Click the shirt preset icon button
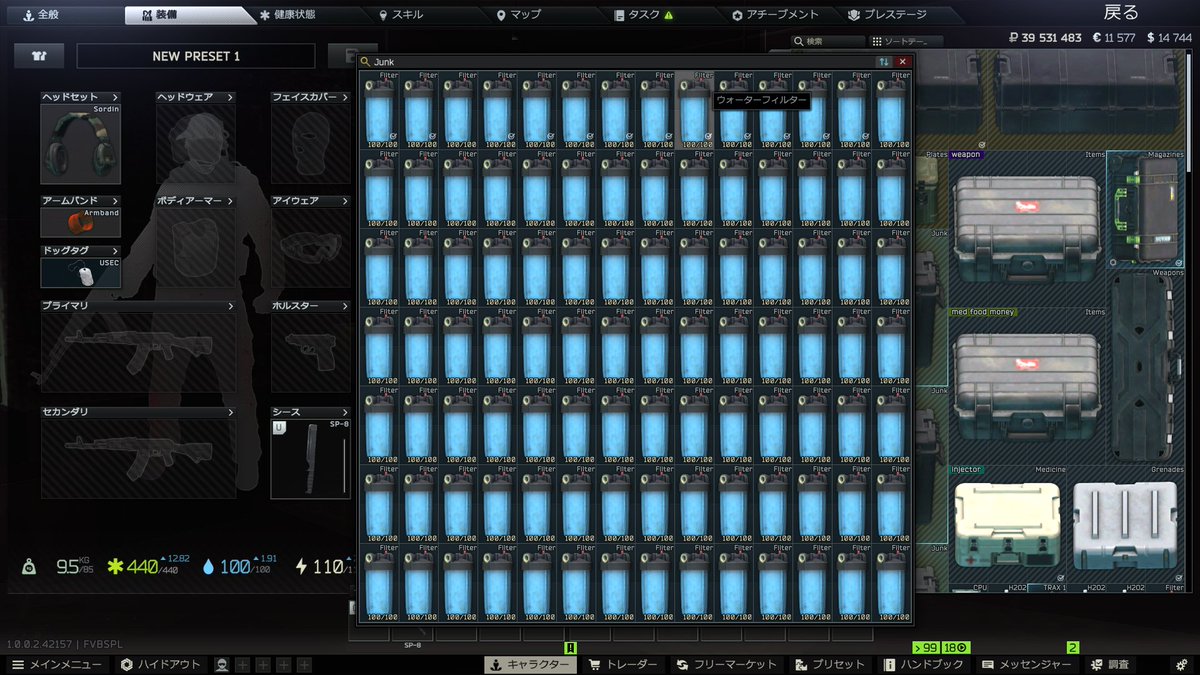This screenshot has width=1200, height=675. click(40, 56)
